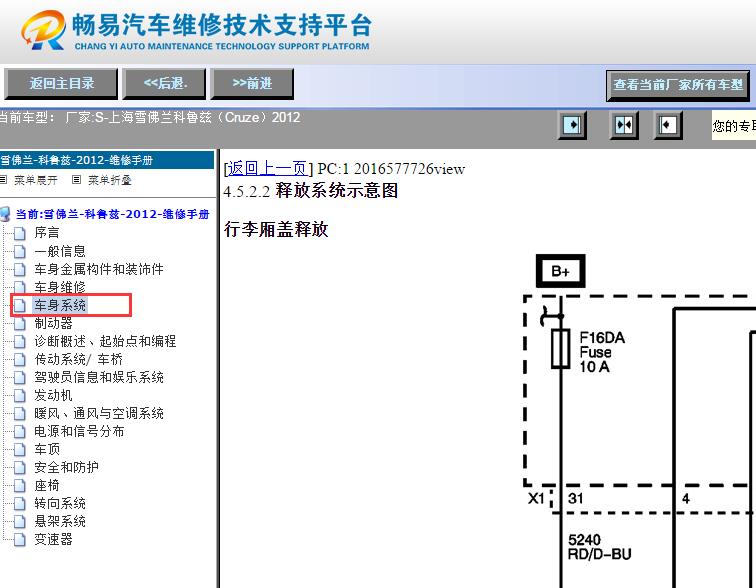Click the page icon beside 车顶
756x588 pixels.
point(20,450)
